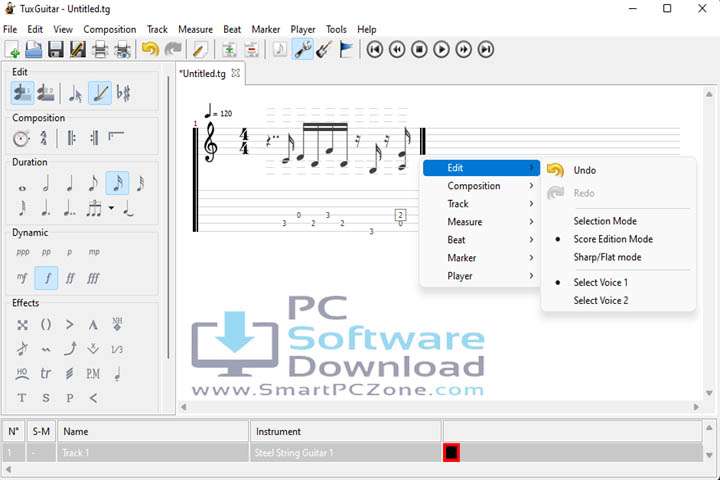Apply the palm mute PM effect
Image resolution: width=720 pixels, height=480 pixels.
(93, 373)
